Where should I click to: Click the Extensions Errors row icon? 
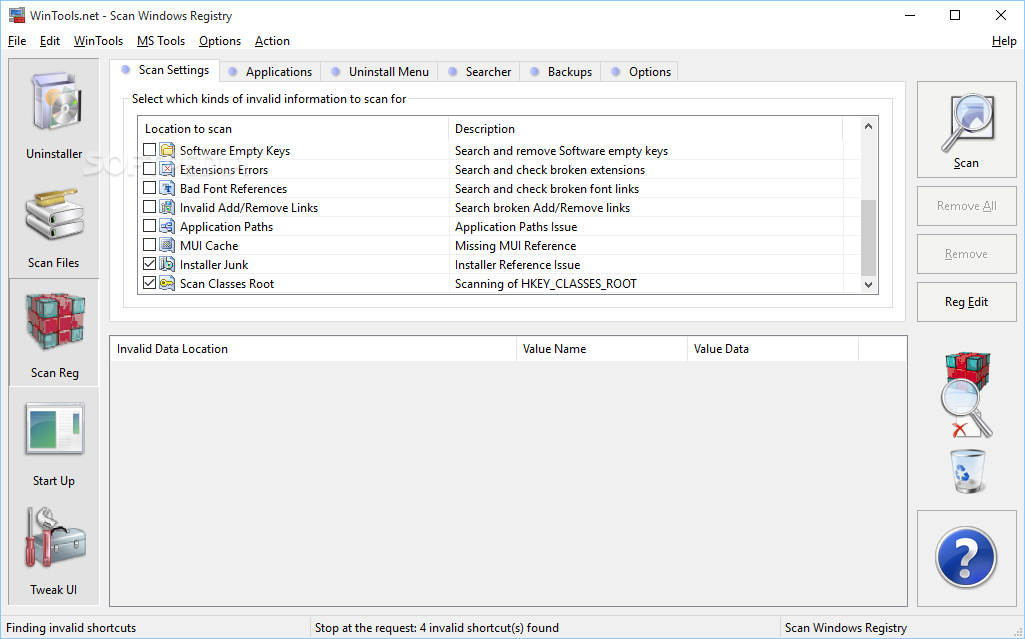(167, 169)
